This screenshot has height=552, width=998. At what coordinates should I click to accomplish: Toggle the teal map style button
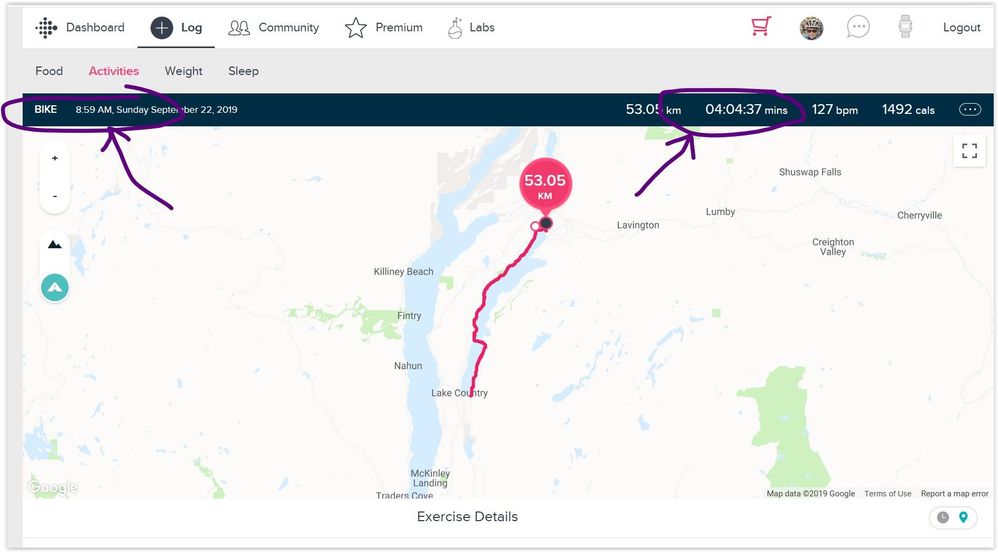55,288
